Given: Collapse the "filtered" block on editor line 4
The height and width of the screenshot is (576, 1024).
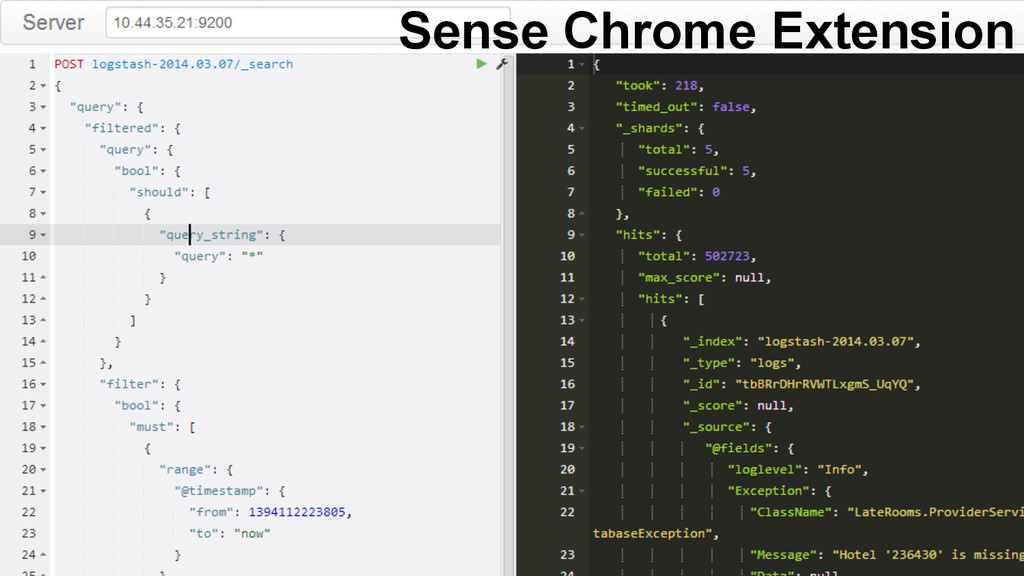Looking at the screenshot, I should (x=43, y=129).
